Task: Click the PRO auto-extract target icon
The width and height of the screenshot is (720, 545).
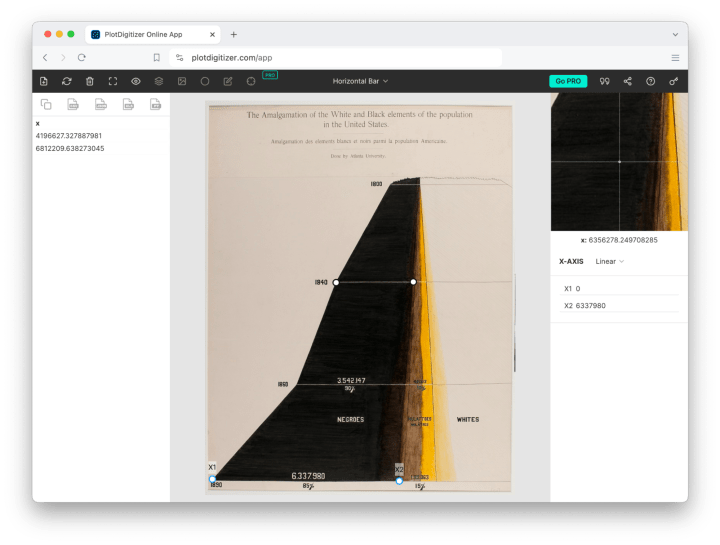Action: point(251,81)
